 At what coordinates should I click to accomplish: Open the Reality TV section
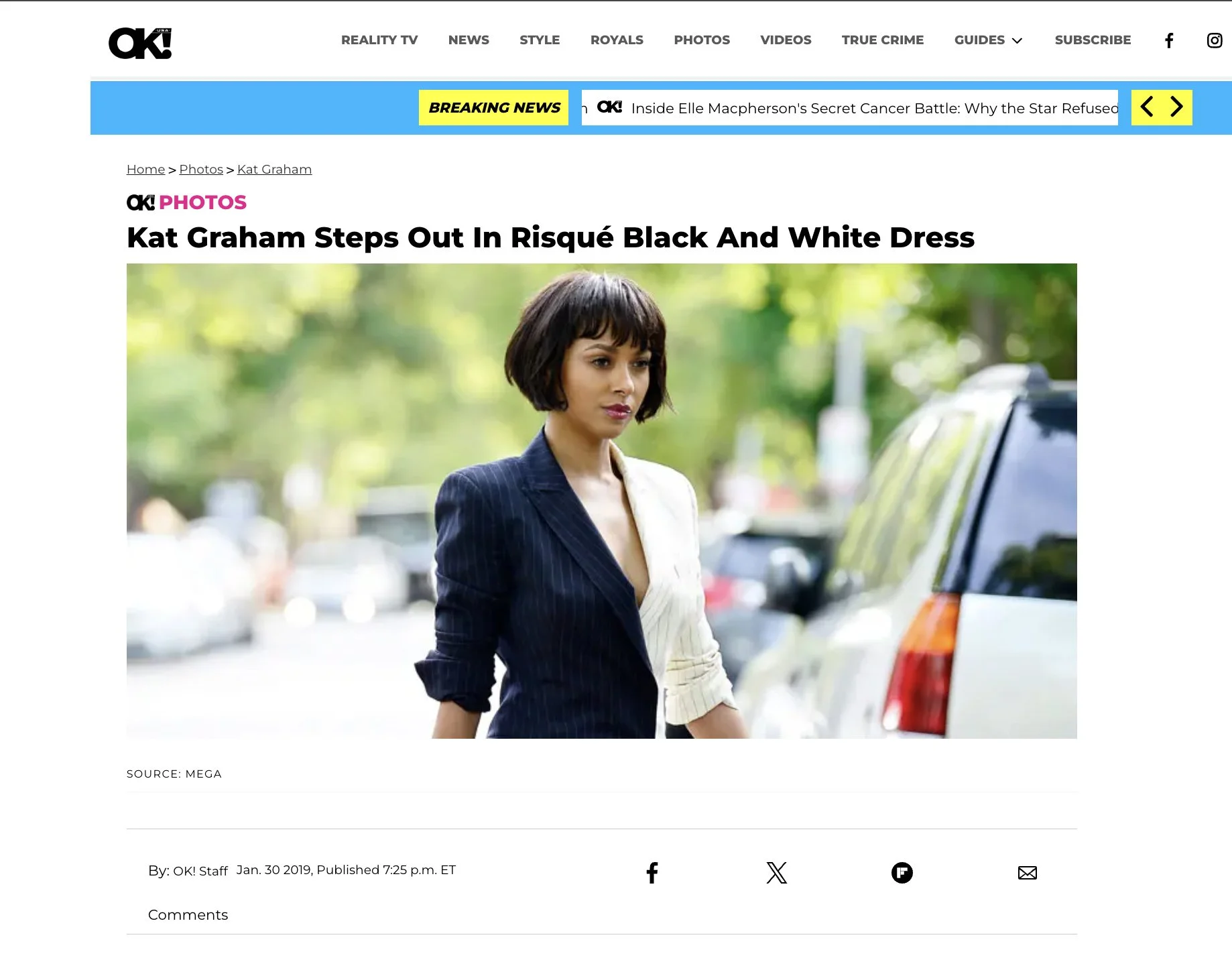379,40
